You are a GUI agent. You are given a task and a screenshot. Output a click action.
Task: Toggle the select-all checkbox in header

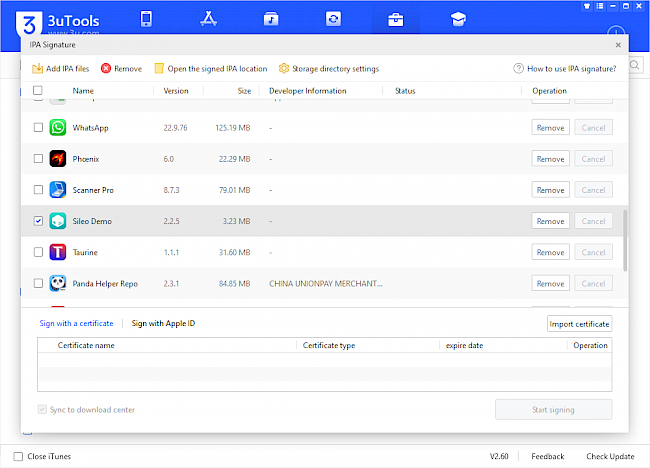click(x=38, y=90)
